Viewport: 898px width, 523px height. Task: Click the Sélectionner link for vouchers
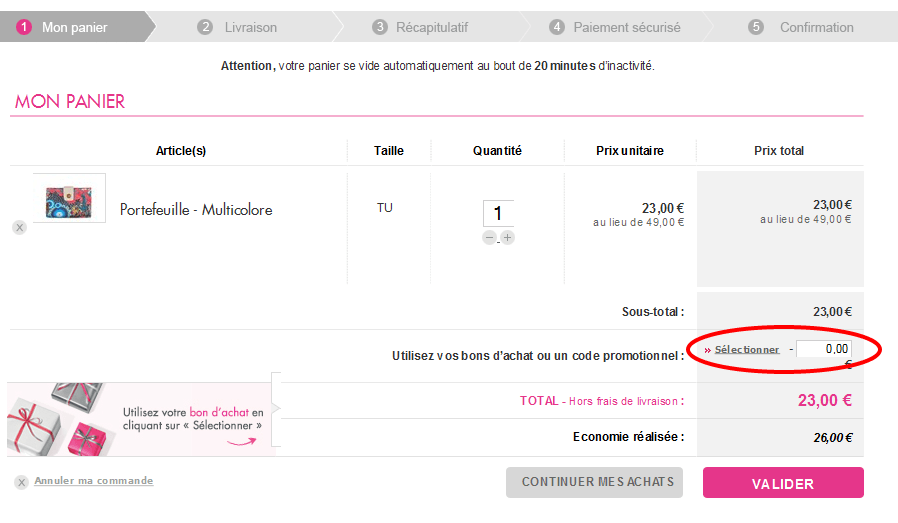tap(746, 350)
